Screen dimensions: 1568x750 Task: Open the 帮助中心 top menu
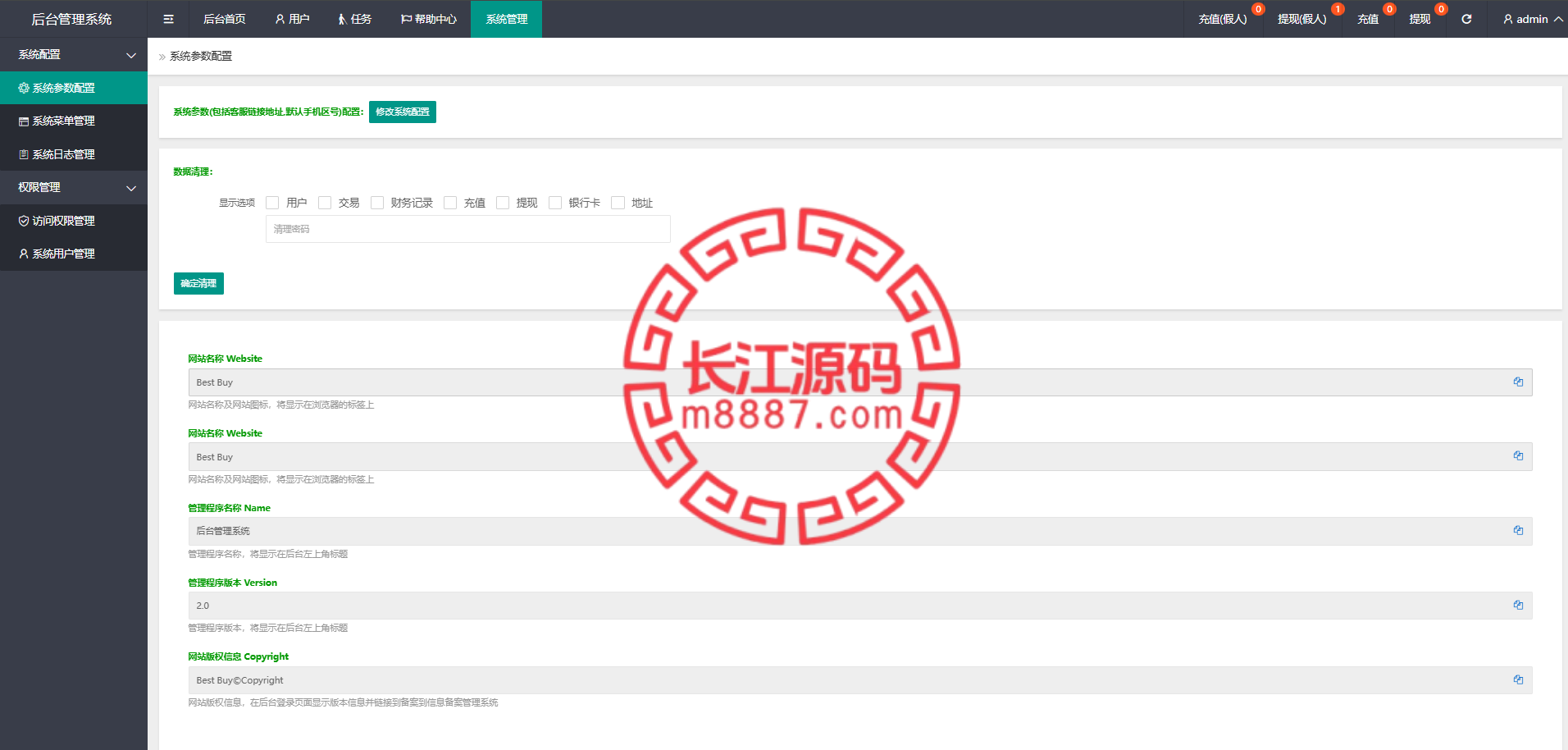click(428, 19)
